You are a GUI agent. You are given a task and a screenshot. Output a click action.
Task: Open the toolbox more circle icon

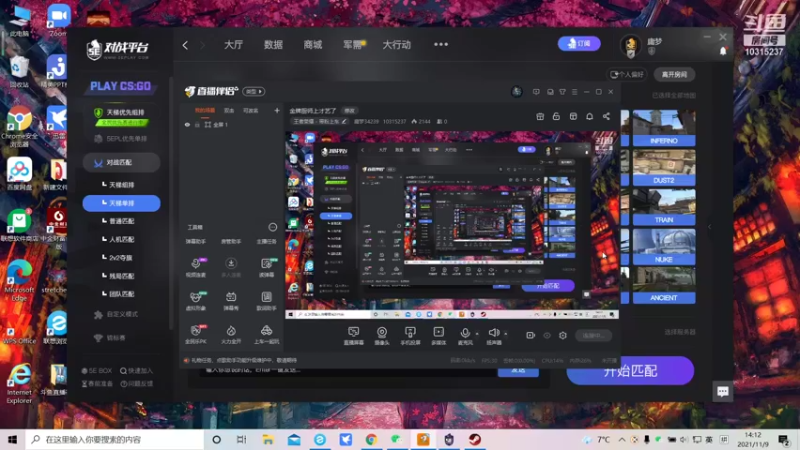pyautogui.click(x=272, y=227)
